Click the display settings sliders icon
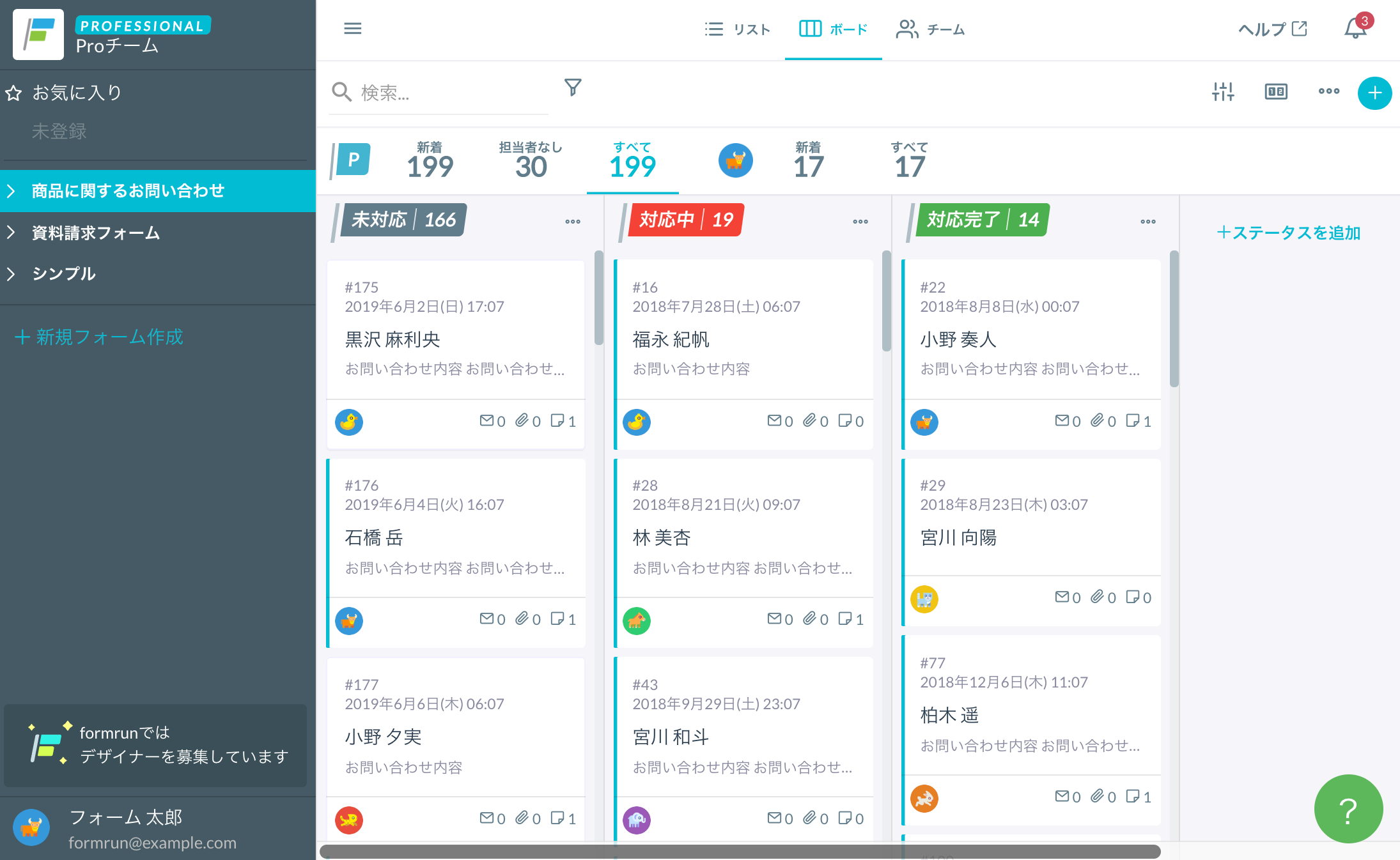The image size is (1400, 860). [x=1223, y=92]
